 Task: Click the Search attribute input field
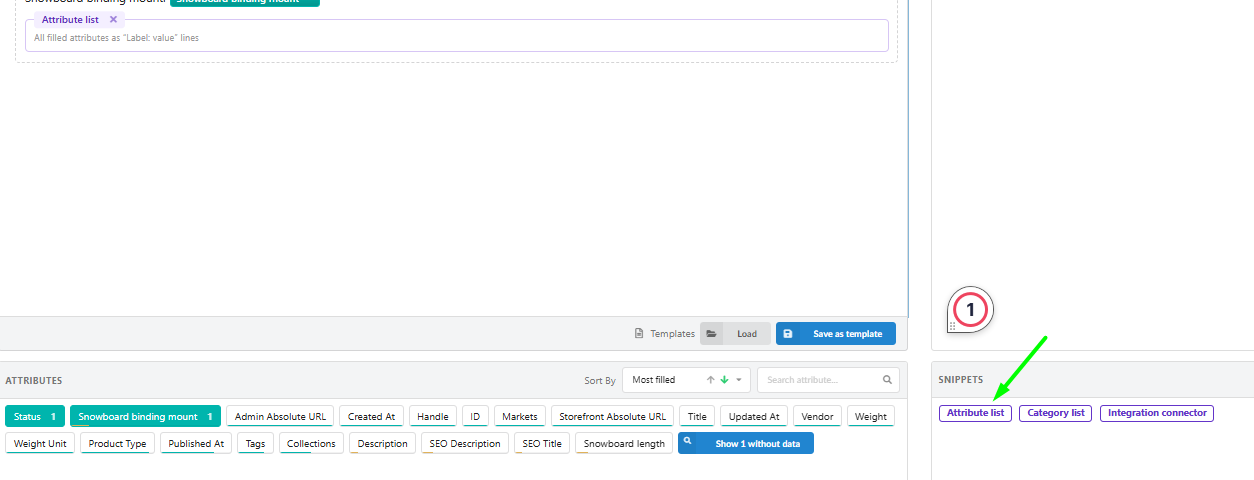[x=828, y=380]
